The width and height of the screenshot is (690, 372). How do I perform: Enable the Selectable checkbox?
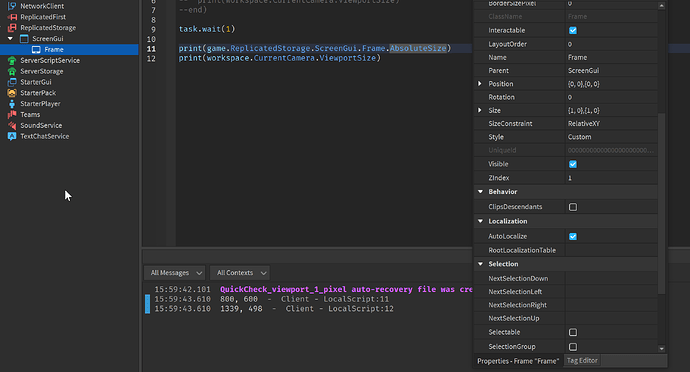coord(573,332)
